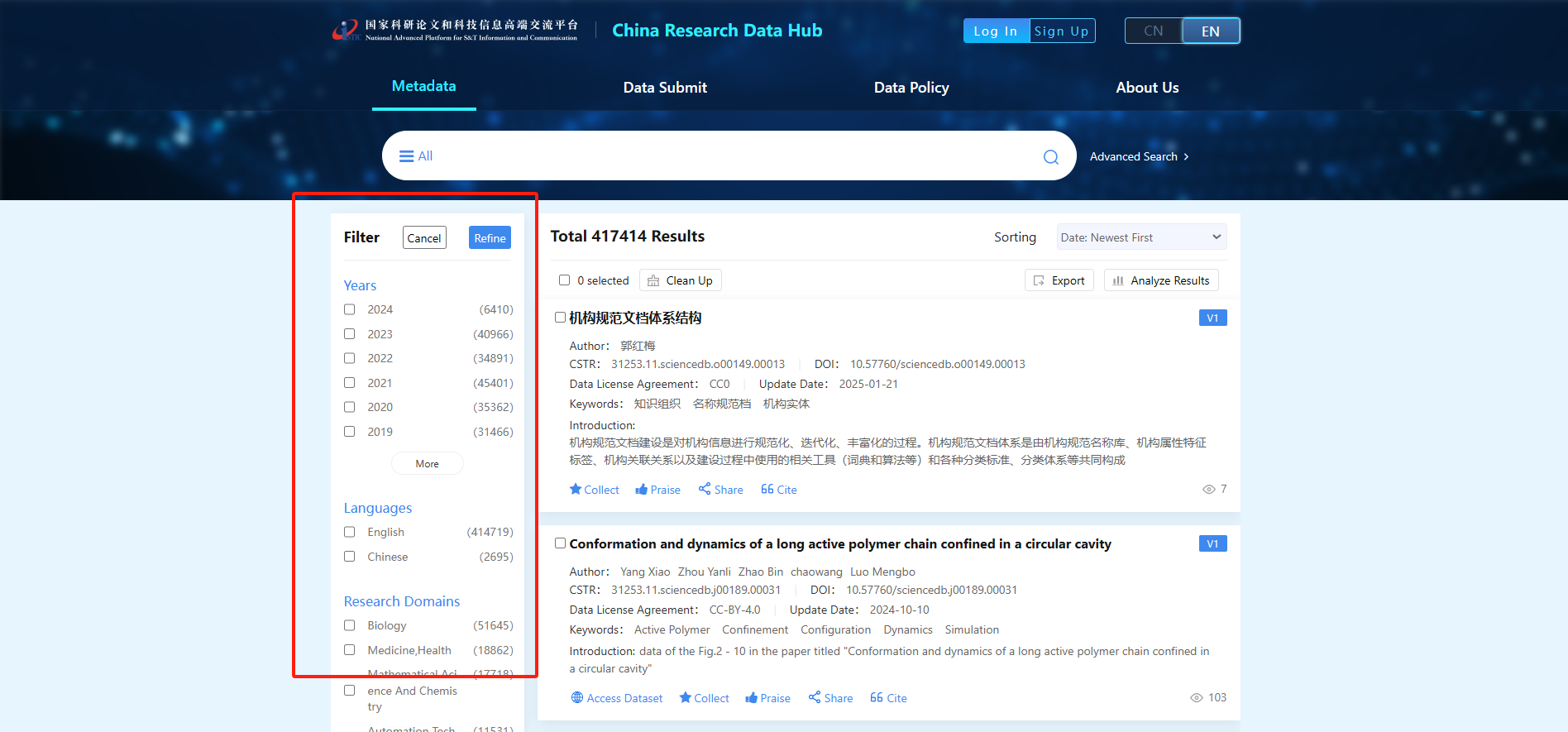
Task: Switch site language to CN
Action: click(1153, 31)
